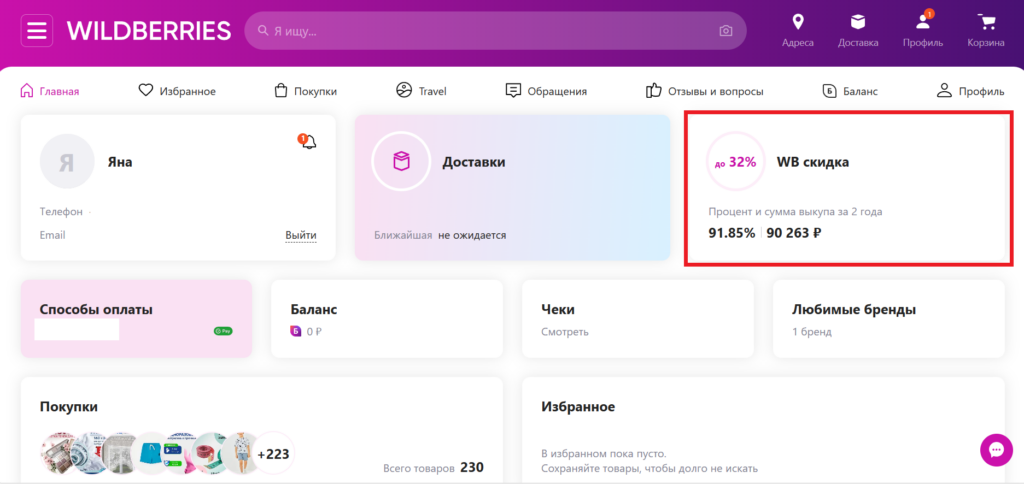Click the +223 more purchases circle

pyautogui.click(x=274, y=453)
